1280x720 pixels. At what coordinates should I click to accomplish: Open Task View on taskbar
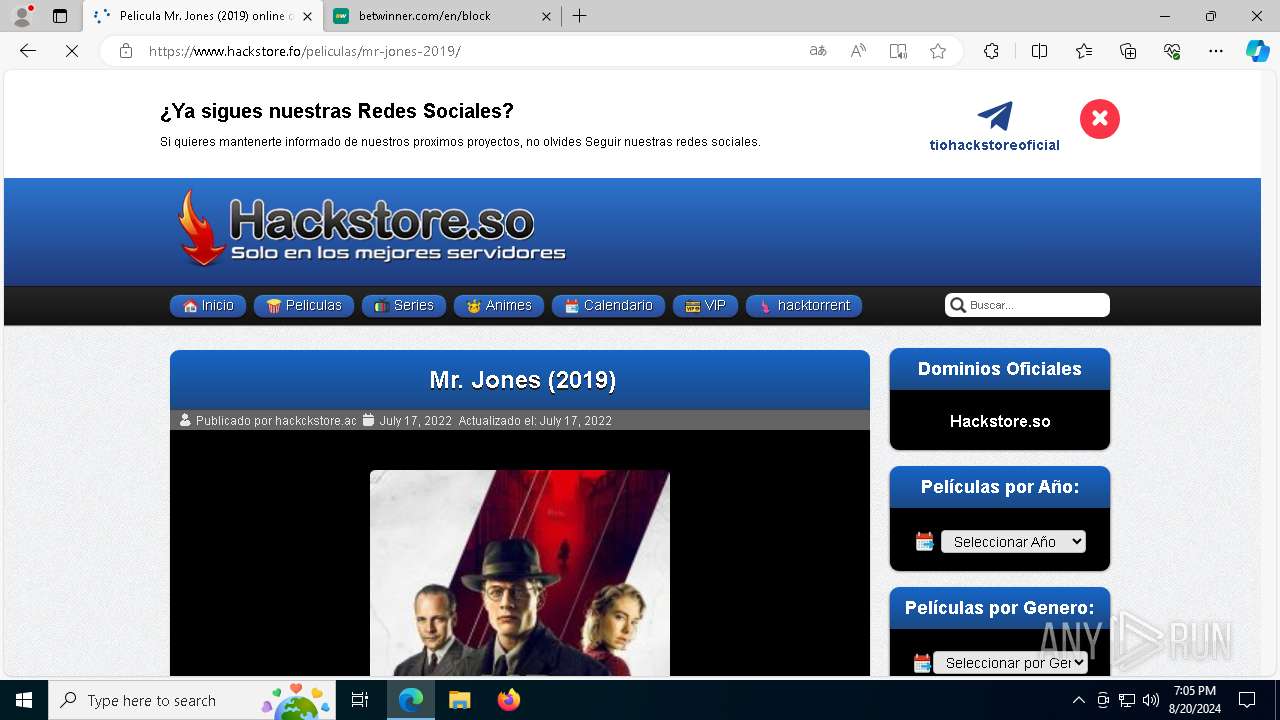[x=360, y=700]
